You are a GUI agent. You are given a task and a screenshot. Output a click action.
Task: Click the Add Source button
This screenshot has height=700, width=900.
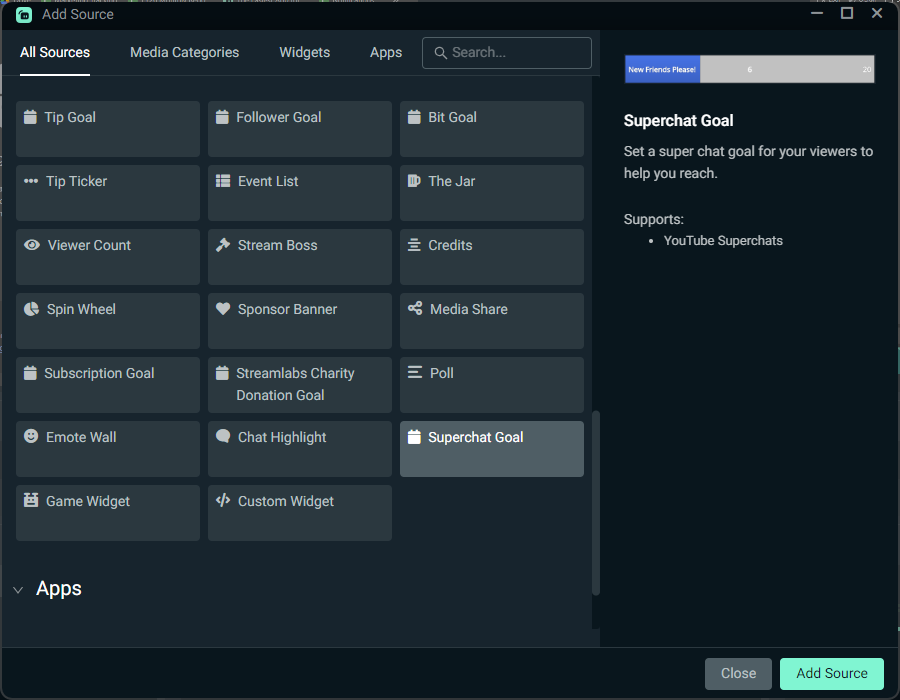pyautogui.click(x=831, y=674)
